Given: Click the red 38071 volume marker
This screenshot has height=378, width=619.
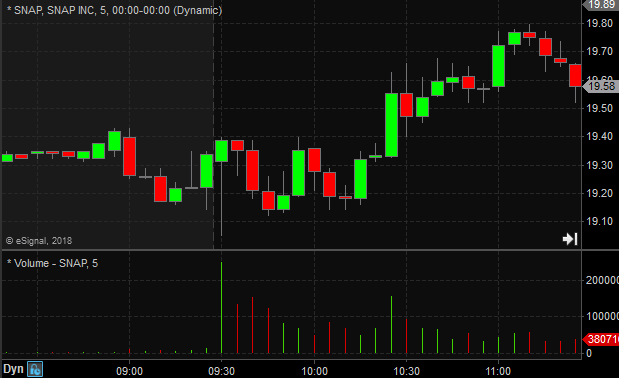Looking at the screenshot, I should (601, 339).
